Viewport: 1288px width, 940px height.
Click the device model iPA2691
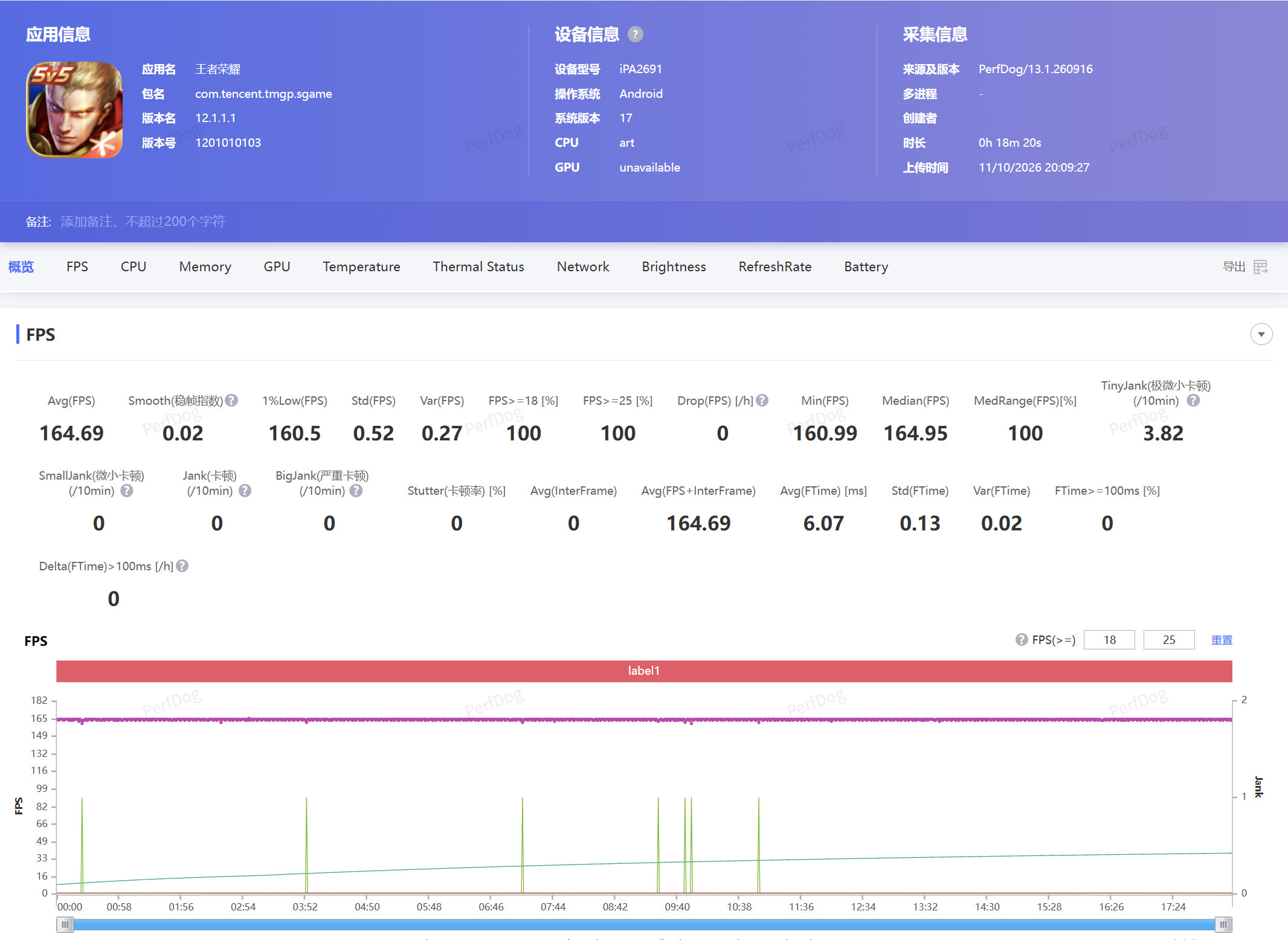[x=640, y=69]
